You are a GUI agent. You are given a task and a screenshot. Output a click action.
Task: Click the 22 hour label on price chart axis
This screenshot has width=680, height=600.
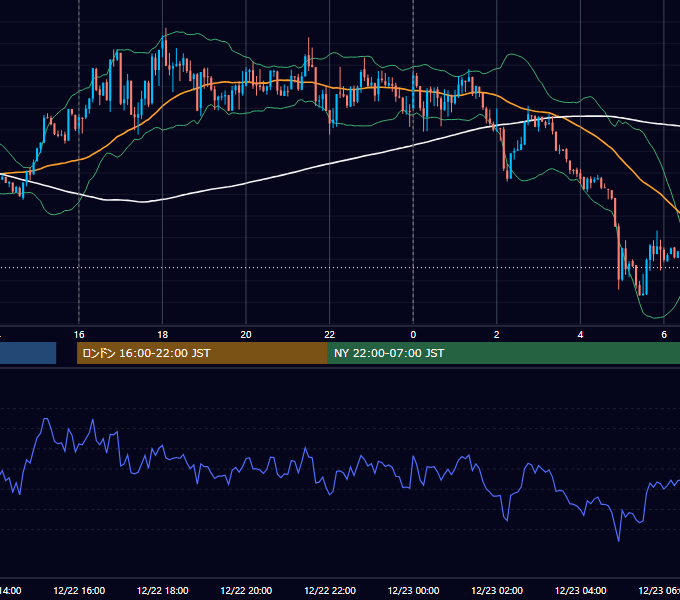330,335
